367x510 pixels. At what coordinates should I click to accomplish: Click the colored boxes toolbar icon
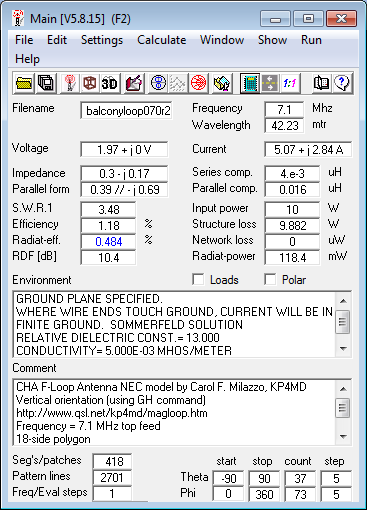222,83
